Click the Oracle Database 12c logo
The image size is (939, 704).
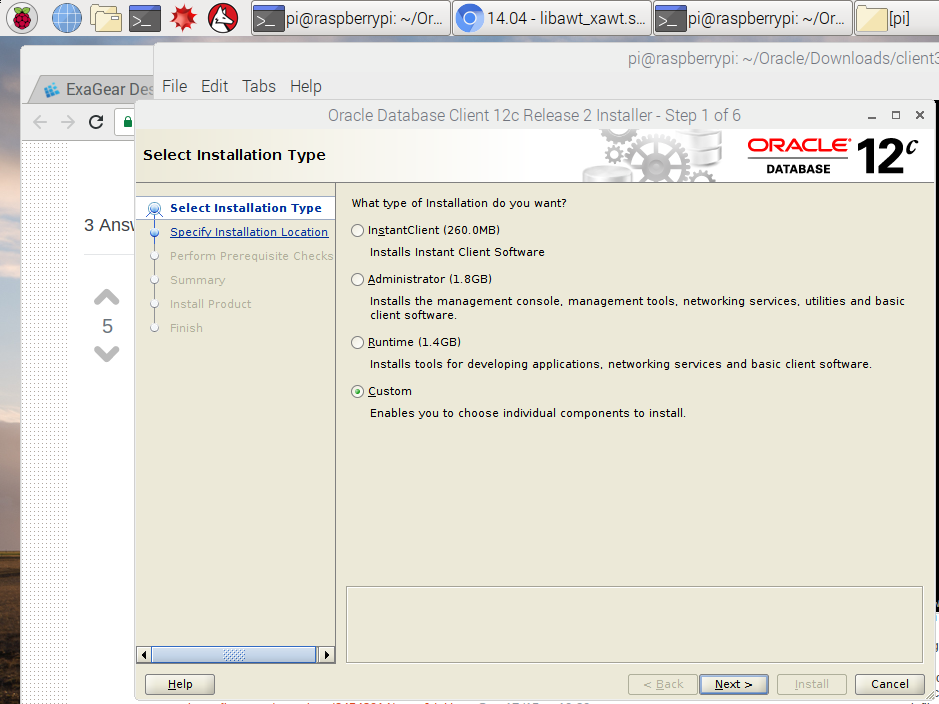click(832, 156)
